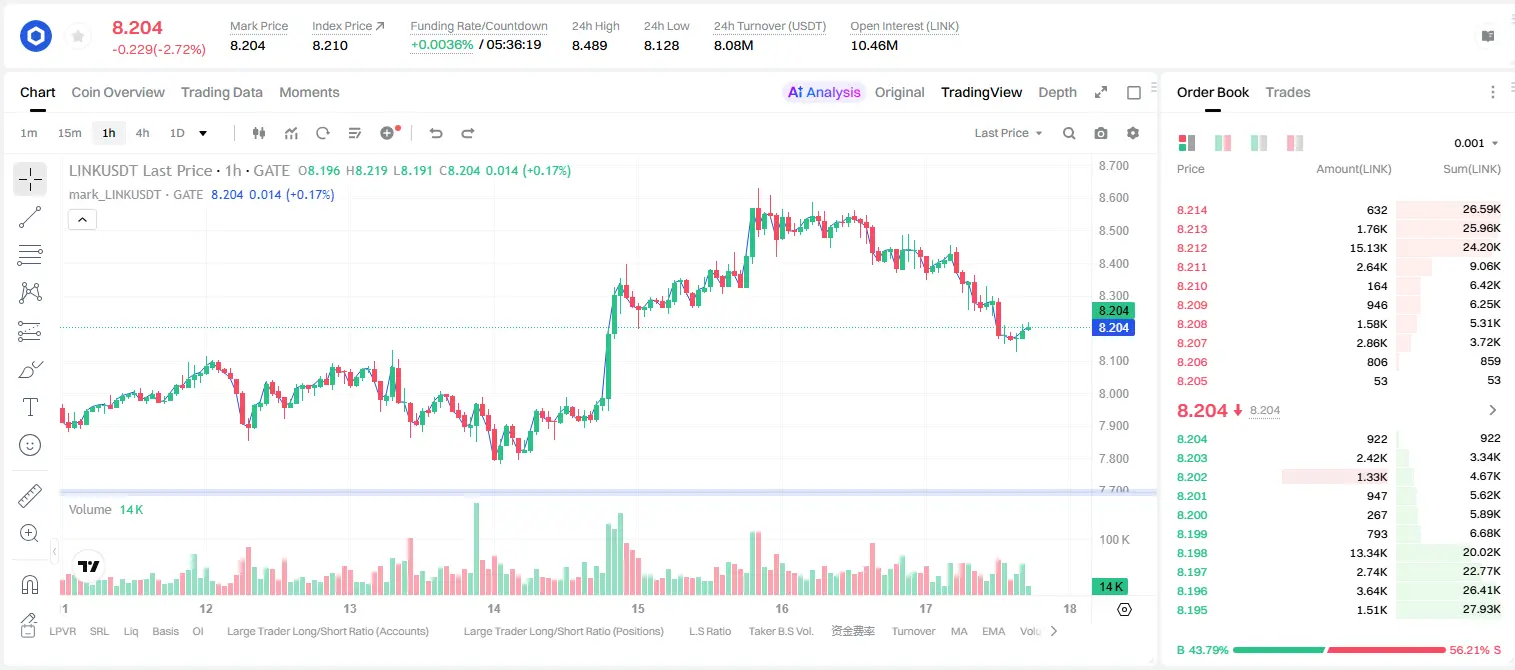Open order book precision 0.001 dropdown
This screenshot has width=1515, height=670.
[x=1476, y=143]
